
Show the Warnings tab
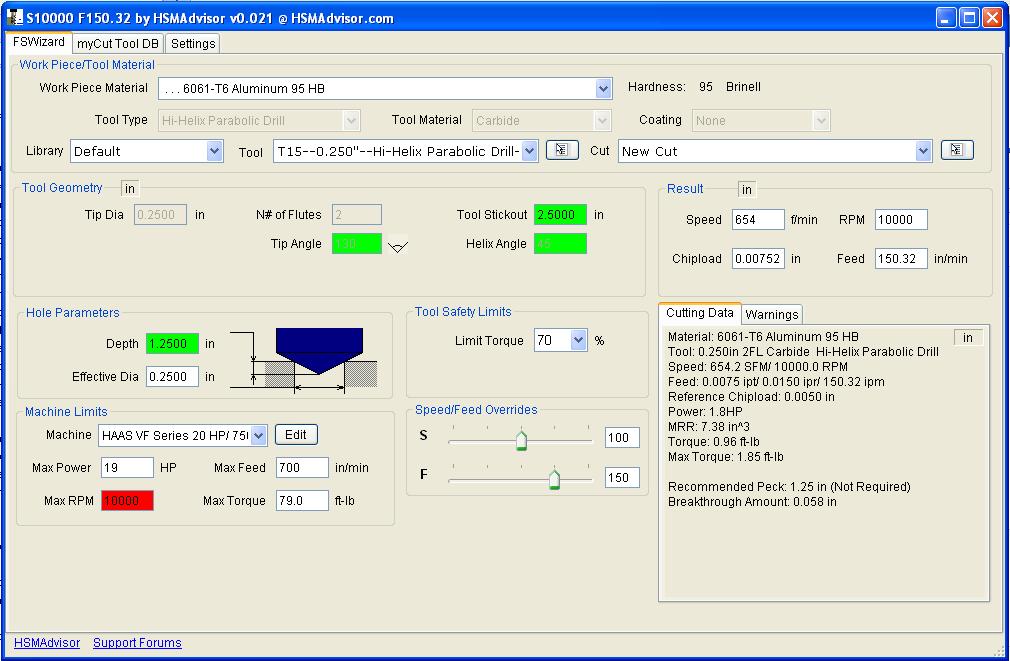tap(771, 314)
